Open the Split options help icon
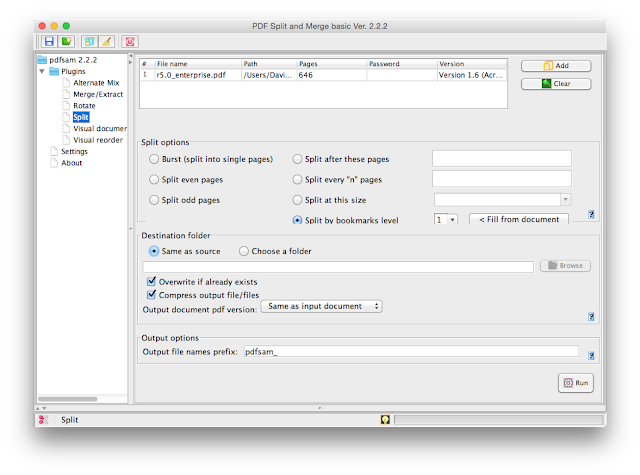 (591, 214)
